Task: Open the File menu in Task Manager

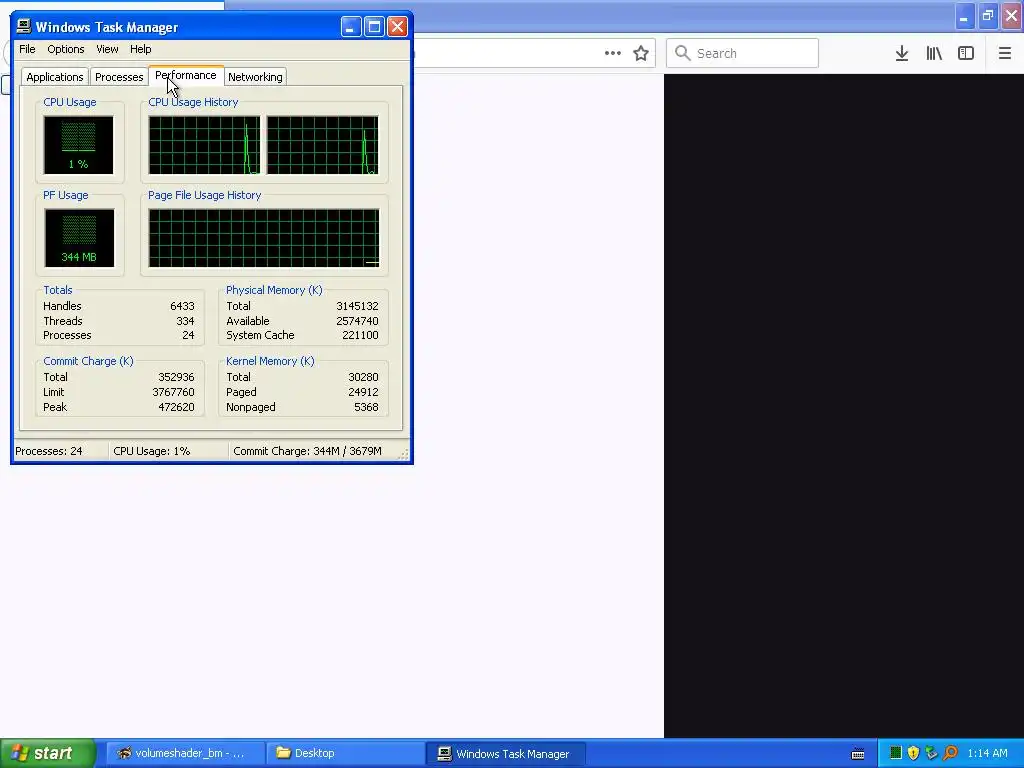Action: (x=27, y=49)
